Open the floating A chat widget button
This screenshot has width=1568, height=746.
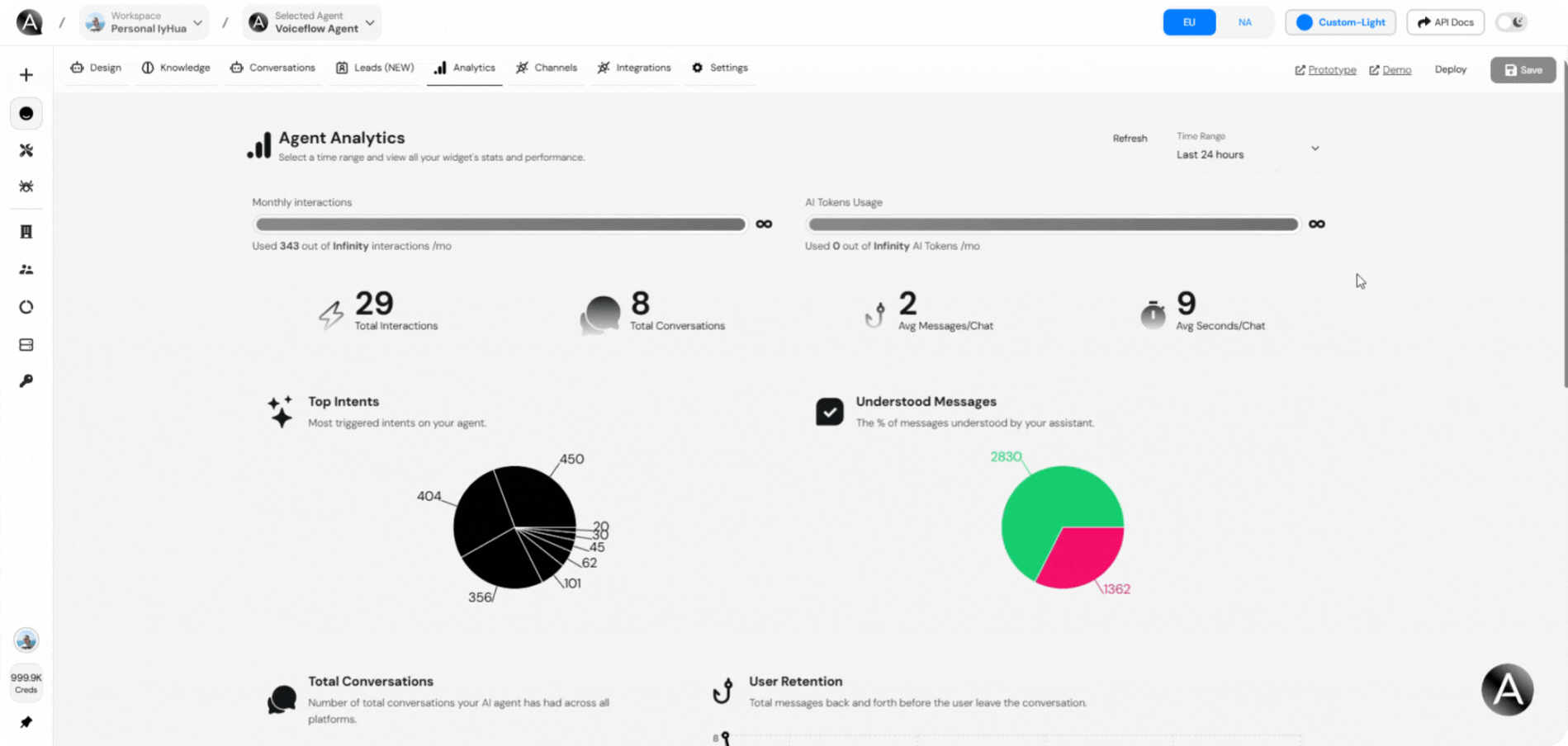1507,690
